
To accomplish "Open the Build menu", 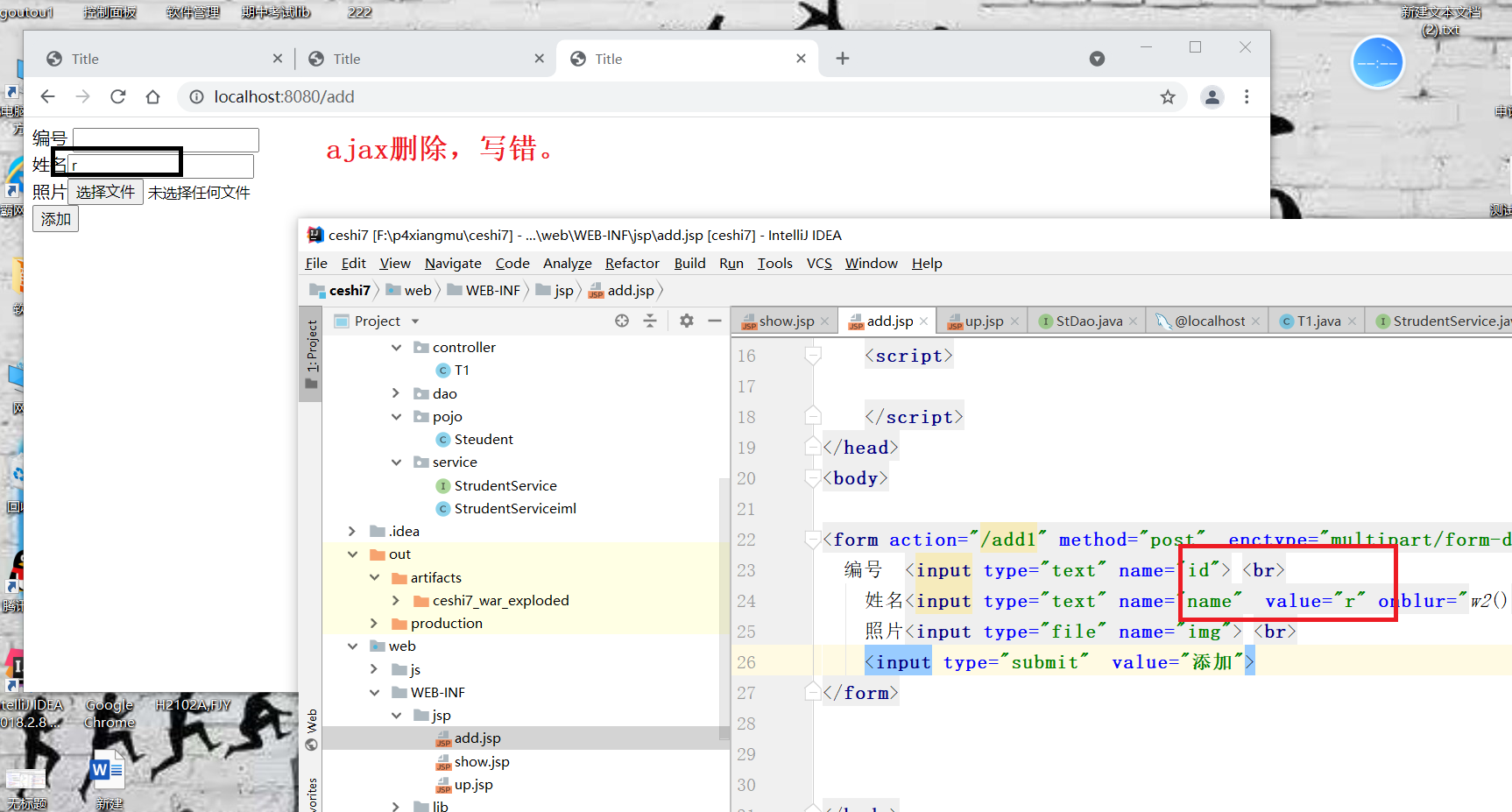I will [690, 264].
